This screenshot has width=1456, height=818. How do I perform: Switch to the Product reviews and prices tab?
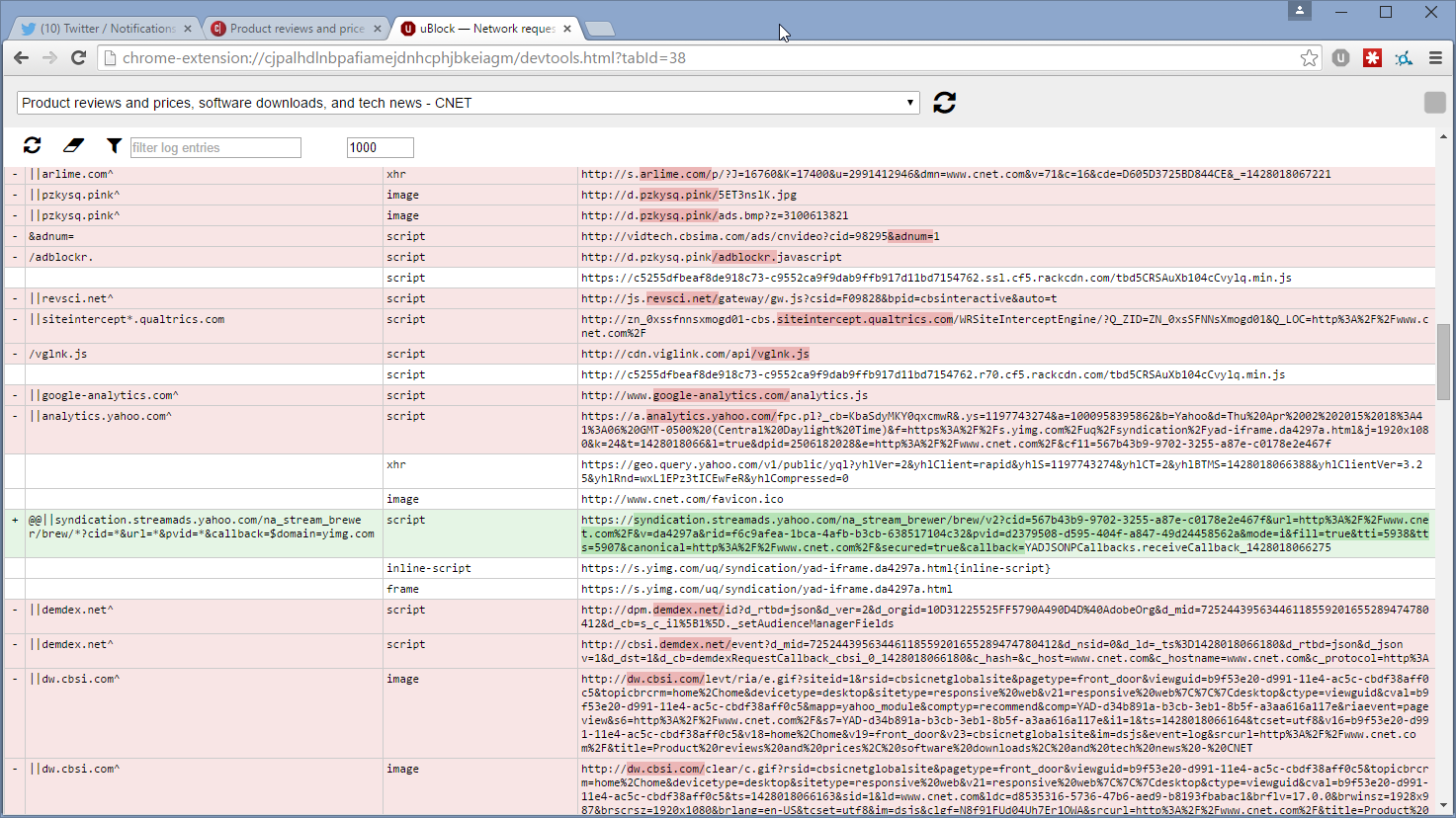(295, 29)
